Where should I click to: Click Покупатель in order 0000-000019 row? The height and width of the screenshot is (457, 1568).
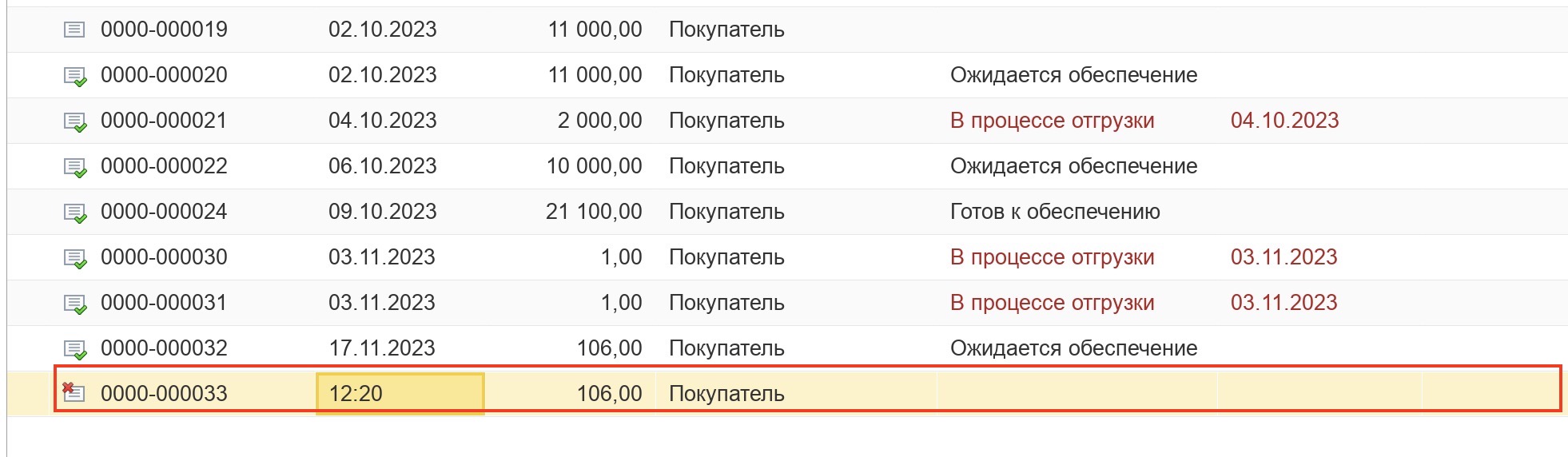[726, 30]
